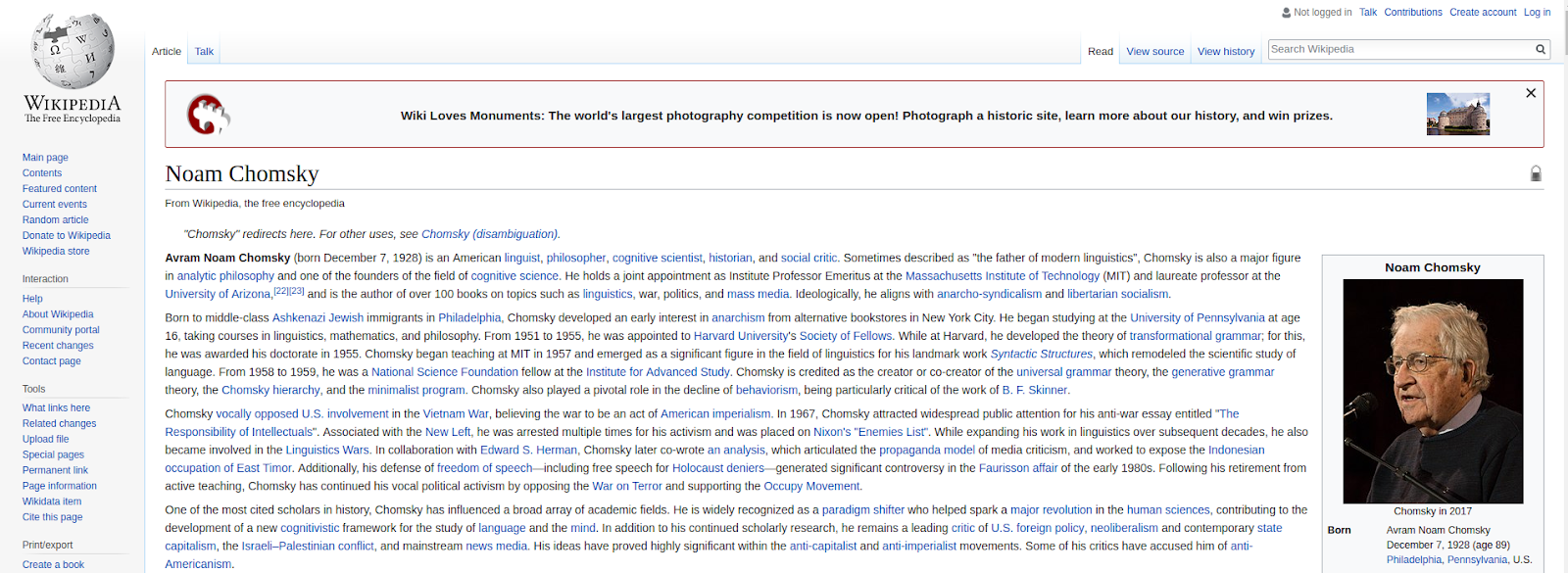Open the Syntactic Structures link

(1042, 355)
